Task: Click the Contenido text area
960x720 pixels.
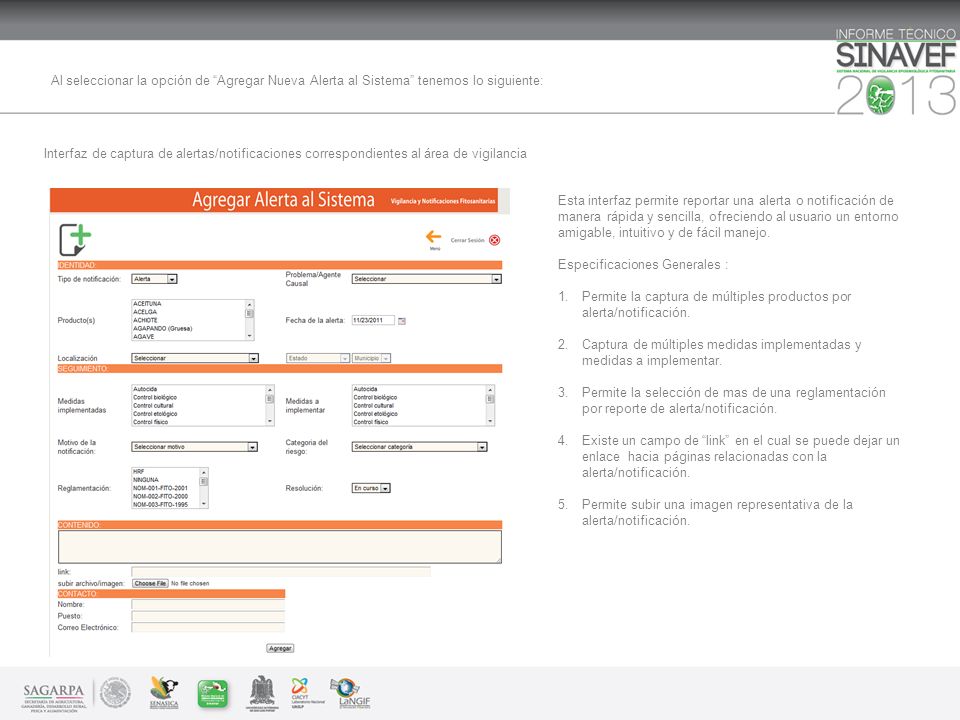Action: (x=280, y=547)
